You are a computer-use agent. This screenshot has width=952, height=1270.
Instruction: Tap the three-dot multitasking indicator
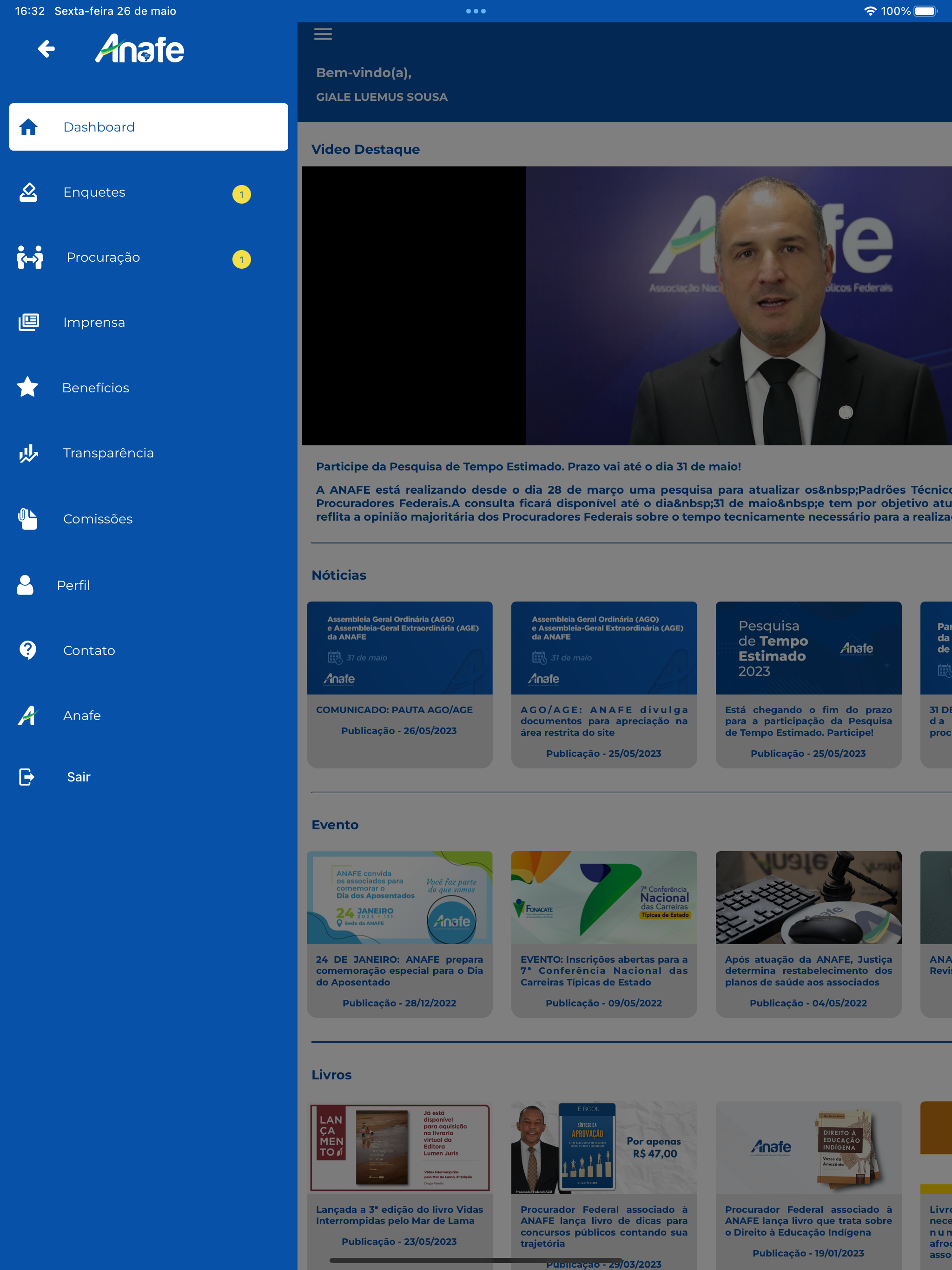(x=476, y=11)
